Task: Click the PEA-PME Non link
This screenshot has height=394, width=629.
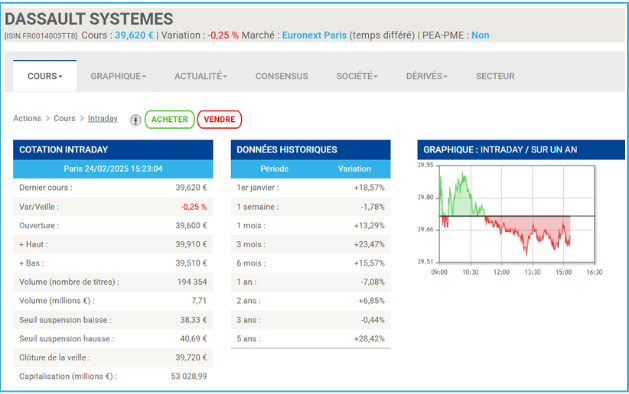Action: (480, 35)
